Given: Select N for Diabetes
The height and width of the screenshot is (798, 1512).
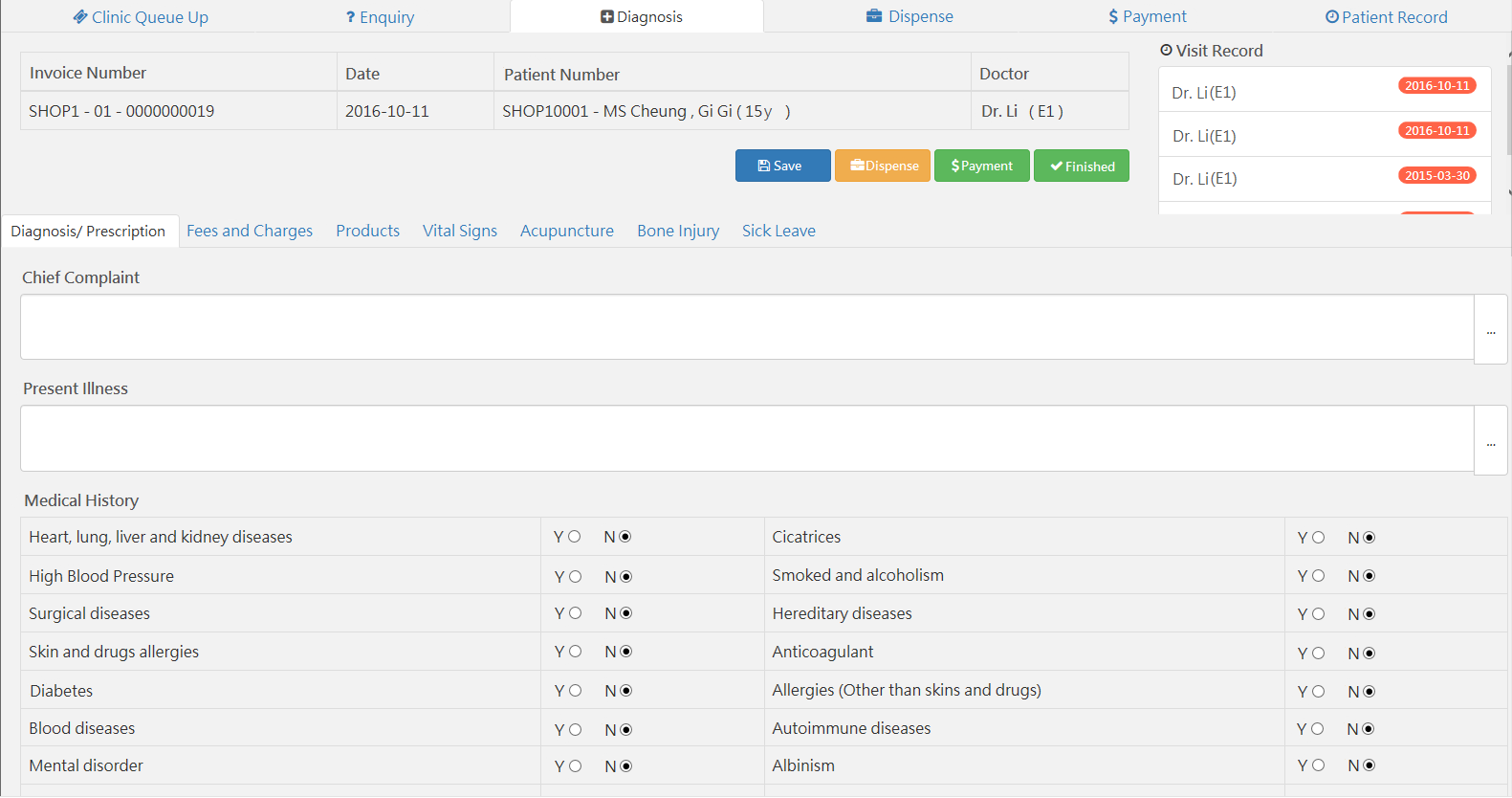Looking at the screenshot, I should tap(625, 691).
